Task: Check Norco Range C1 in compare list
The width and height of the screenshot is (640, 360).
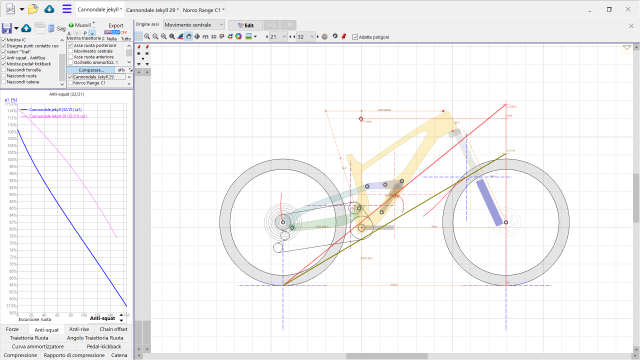Action: 70,83
